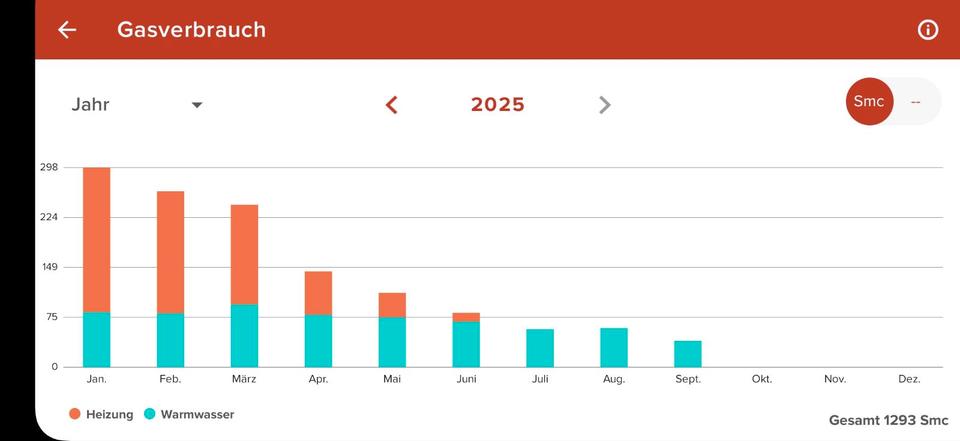Go to next year with right chevron
Viewport: 960px width, 441px height.
tap(604, 105)
